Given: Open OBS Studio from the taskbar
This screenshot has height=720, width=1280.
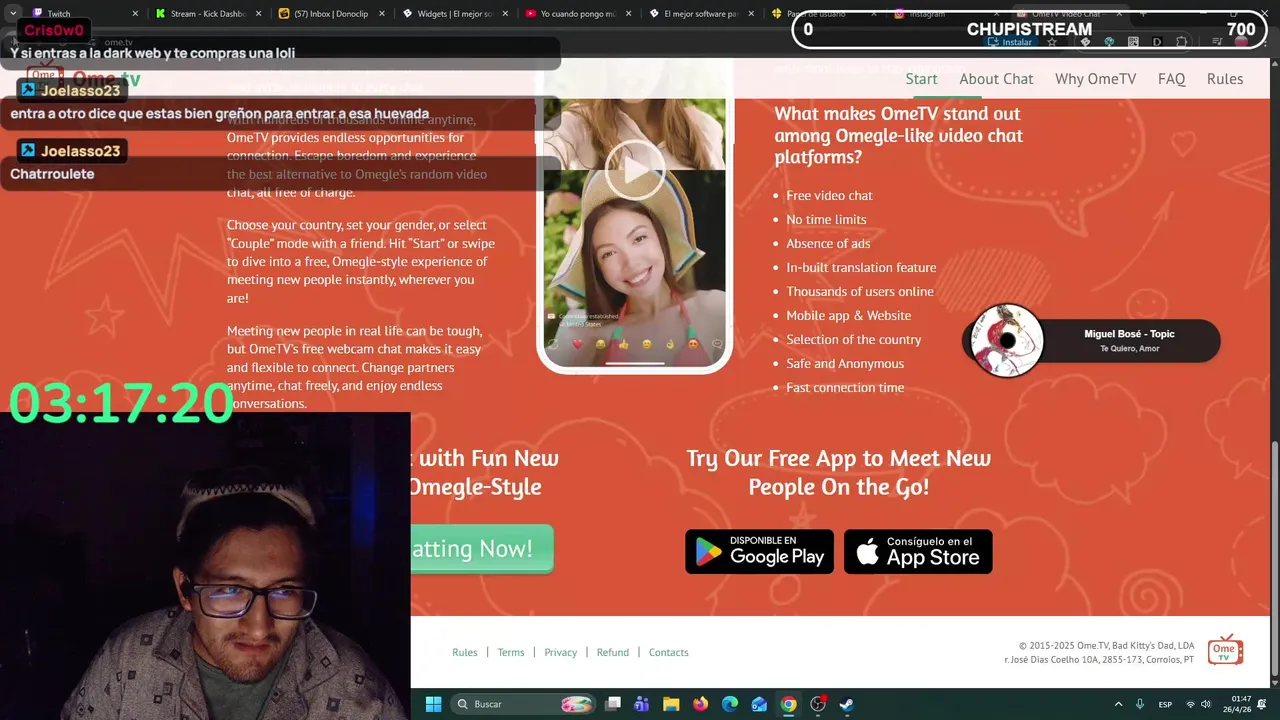Looking at the screenshot, I should click(x=817, y=704).
